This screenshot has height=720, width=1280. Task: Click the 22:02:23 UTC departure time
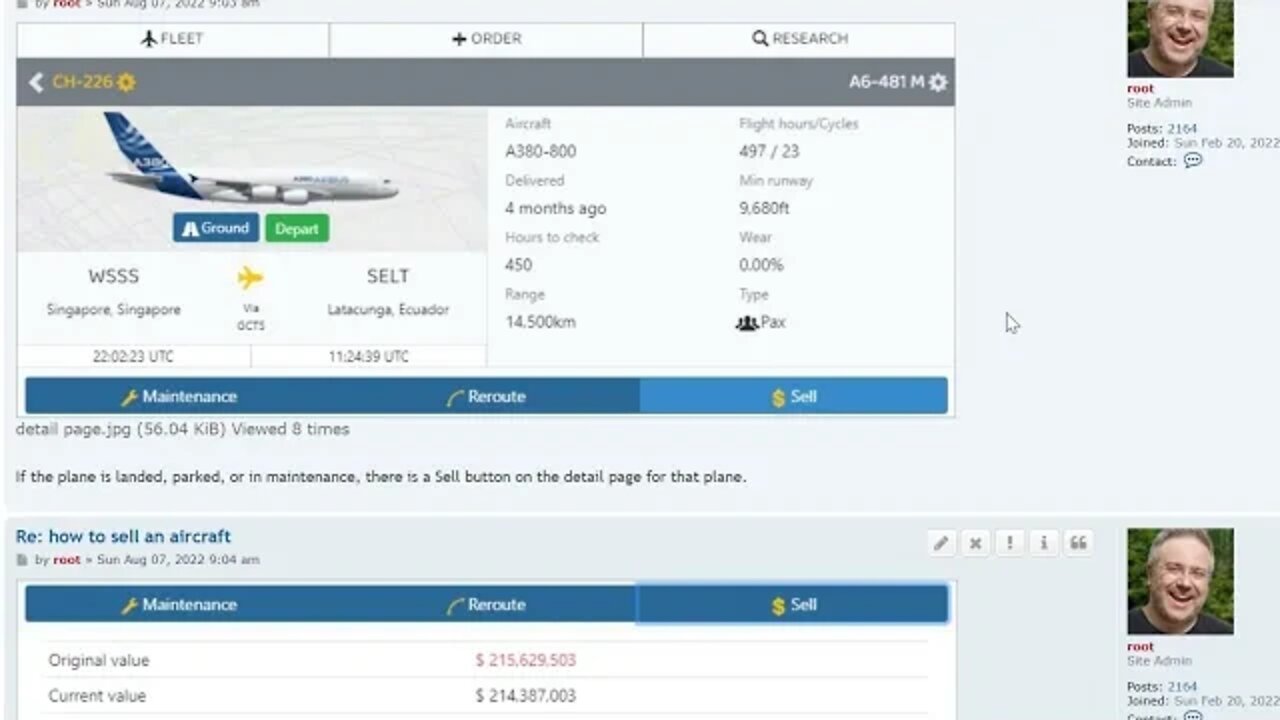[133, 357]
